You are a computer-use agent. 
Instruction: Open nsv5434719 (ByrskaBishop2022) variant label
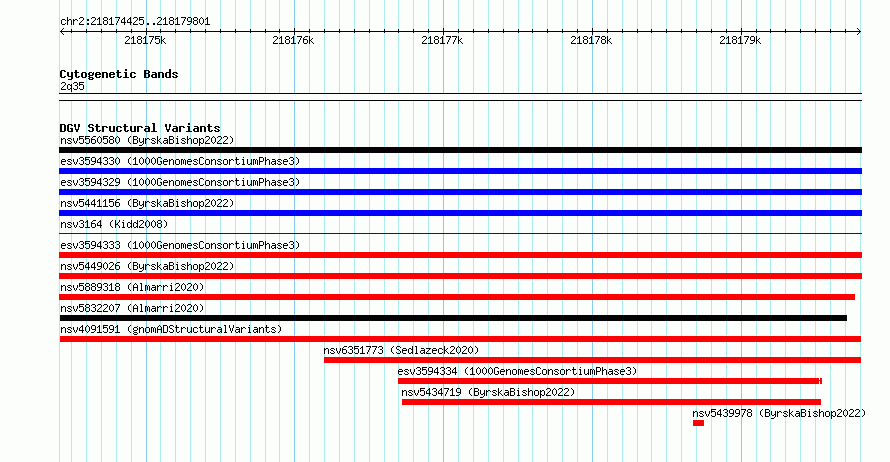488,392
